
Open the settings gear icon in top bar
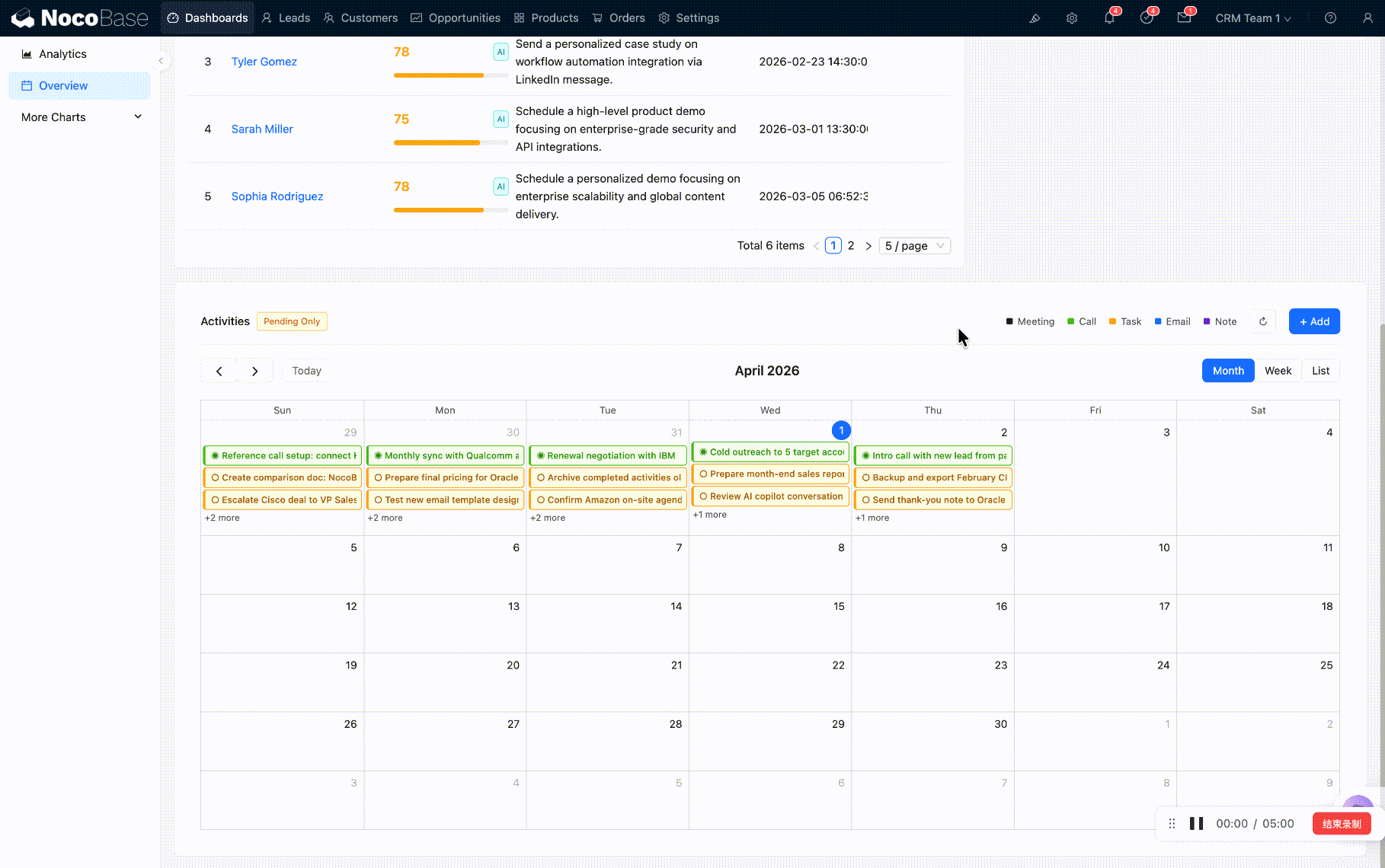coord(1072,18)
